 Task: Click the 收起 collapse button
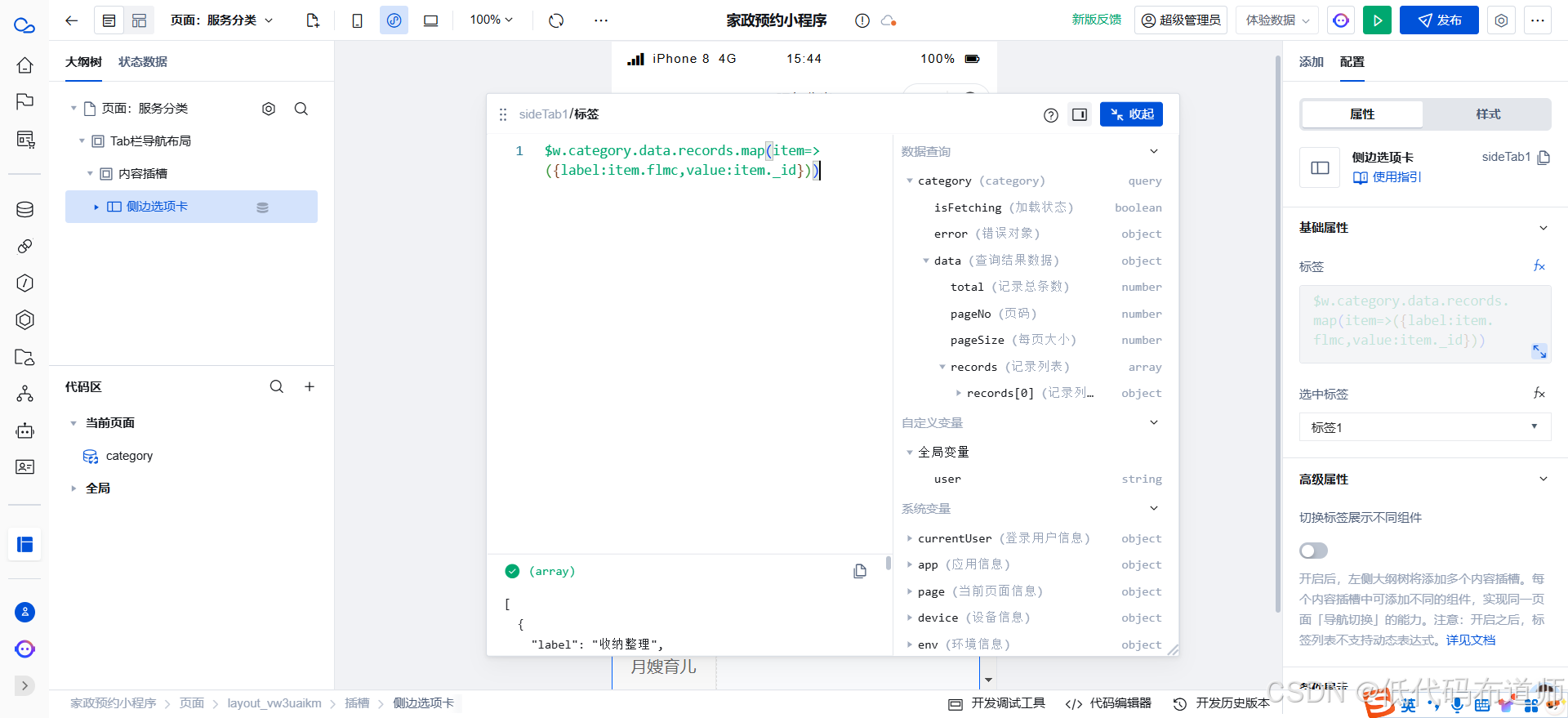tap(1131, 114)
